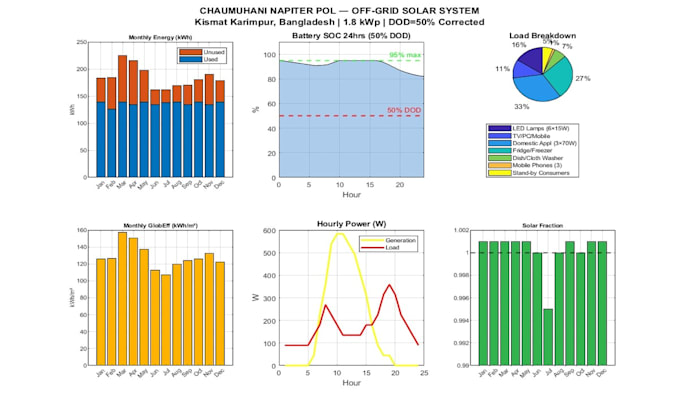This screenshot has height=409, width=680.
Task: Click the Jul bar in Monthly GlobEff chart
Action: point(166,320)
